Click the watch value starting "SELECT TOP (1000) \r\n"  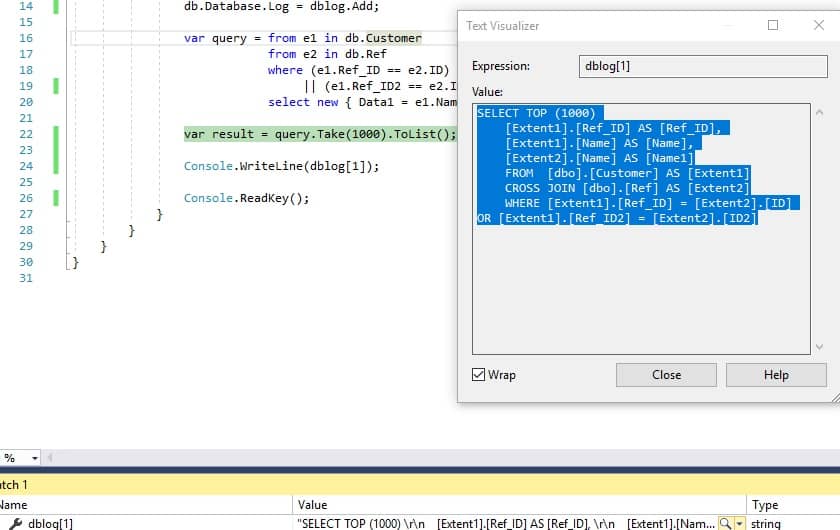pos(506,524)
